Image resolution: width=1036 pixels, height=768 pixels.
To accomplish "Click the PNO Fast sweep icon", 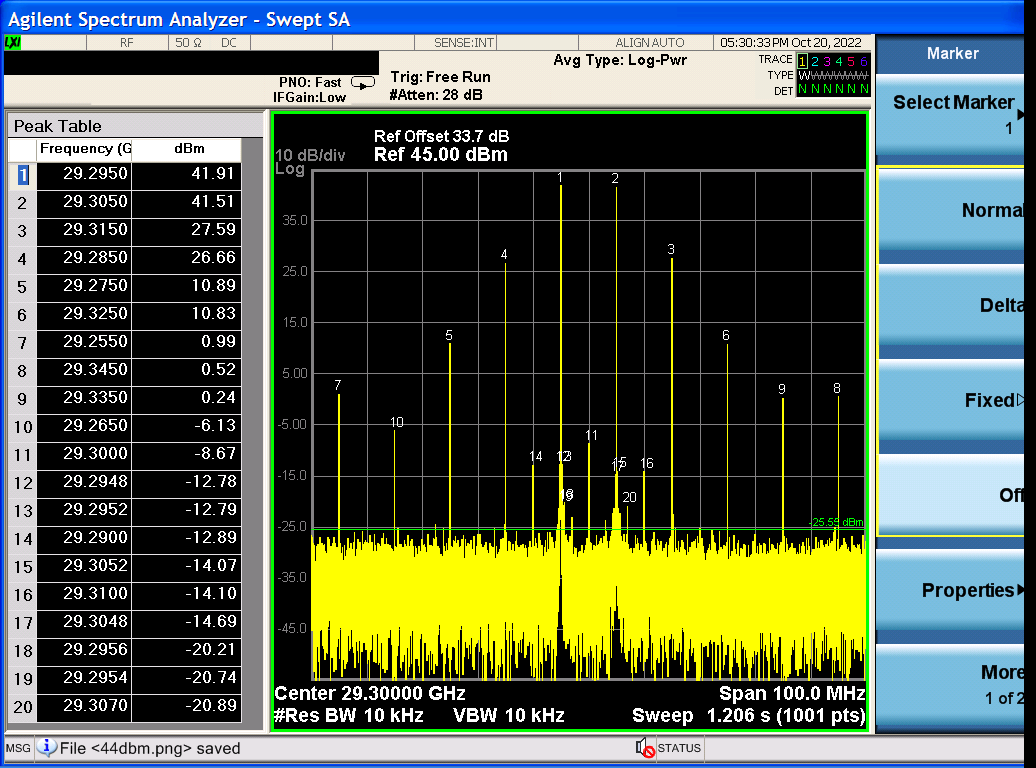I will (363, 83).
